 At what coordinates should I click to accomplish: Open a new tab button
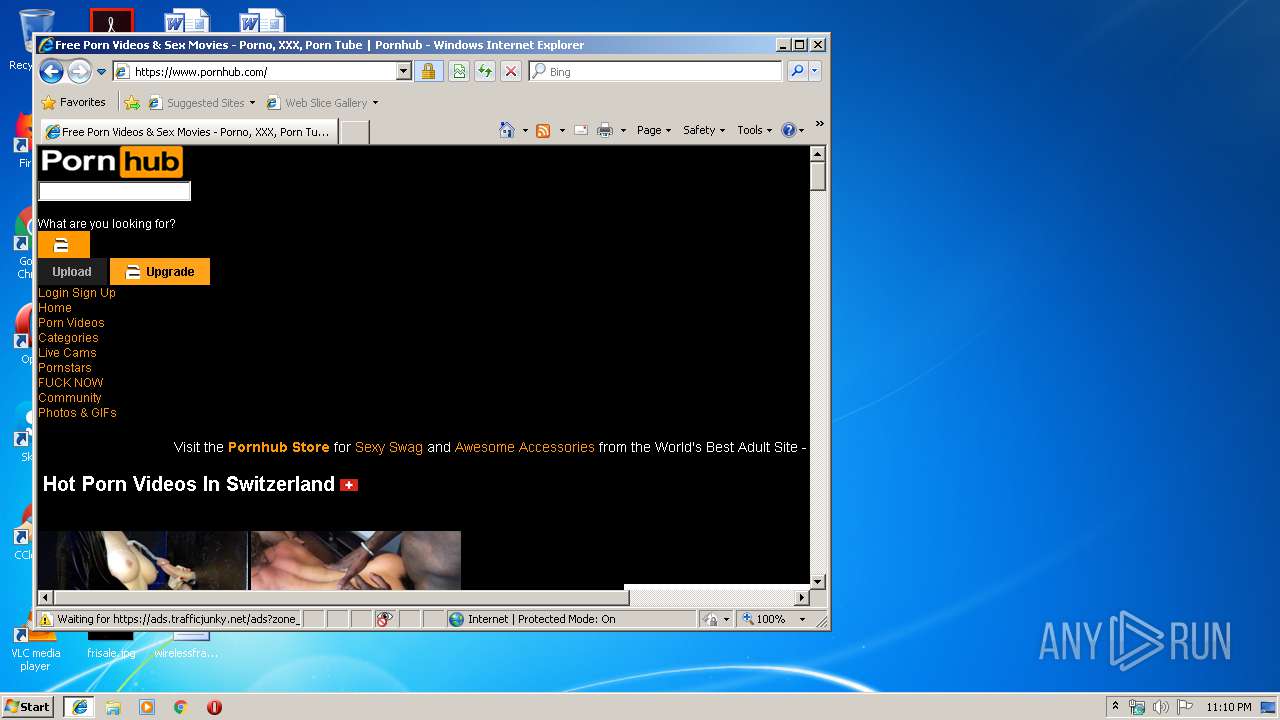(x=354, y=132)
